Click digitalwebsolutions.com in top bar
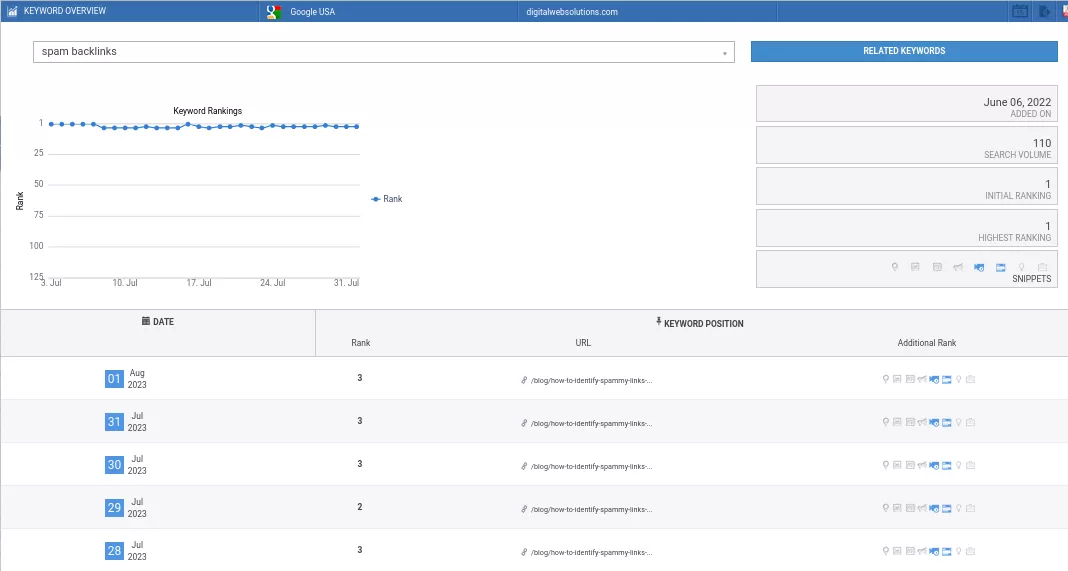Screen dimensions: 1068x571 pos(572,12)
